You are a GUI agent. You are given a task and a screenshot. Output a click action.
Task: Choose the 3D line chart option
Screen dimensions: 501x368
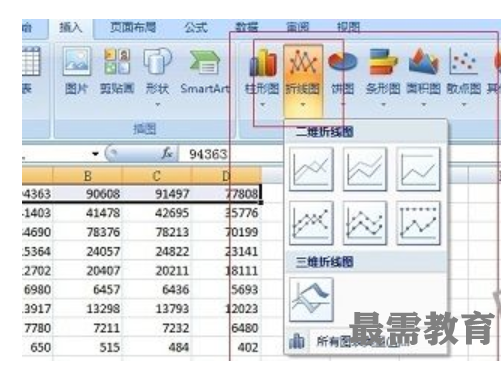pos(311,299)
